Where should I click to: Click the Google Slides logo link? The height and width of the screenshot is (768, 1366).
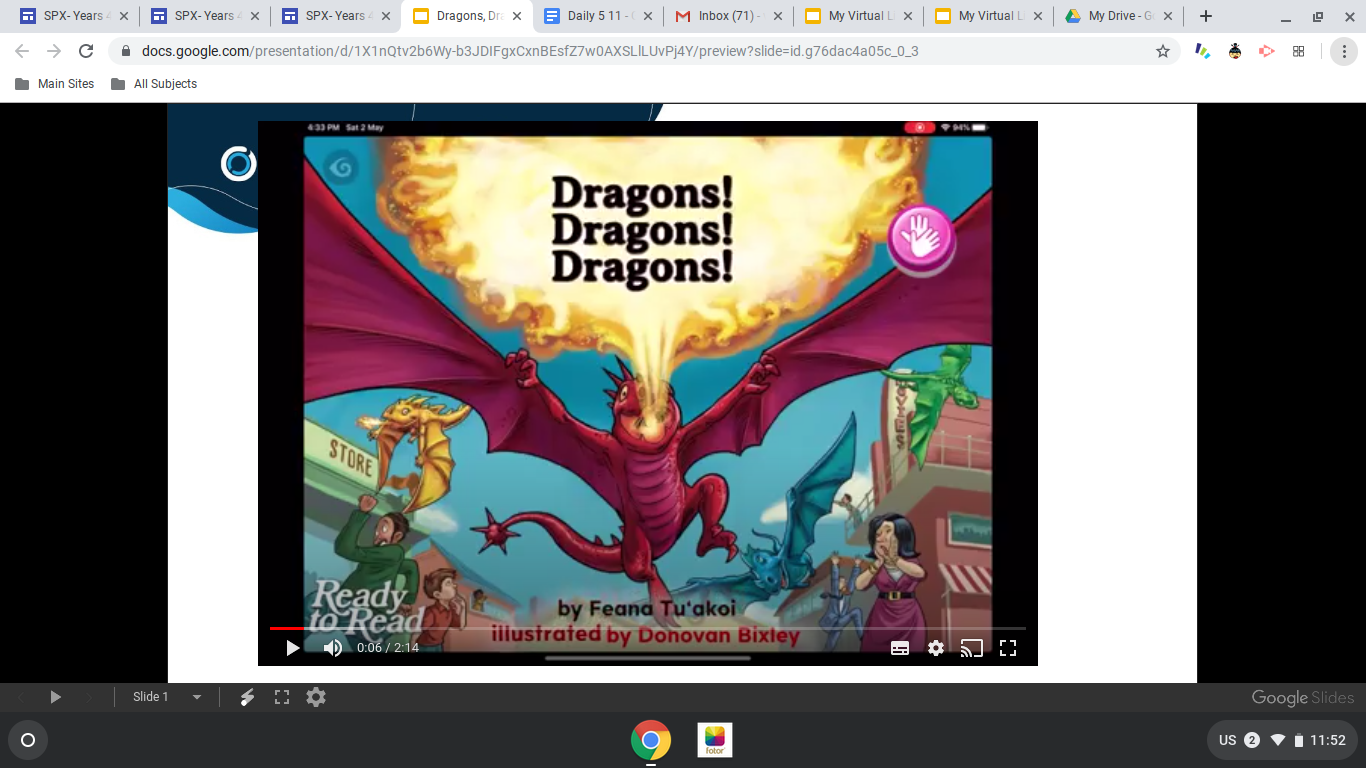[x=1303, y=698]
